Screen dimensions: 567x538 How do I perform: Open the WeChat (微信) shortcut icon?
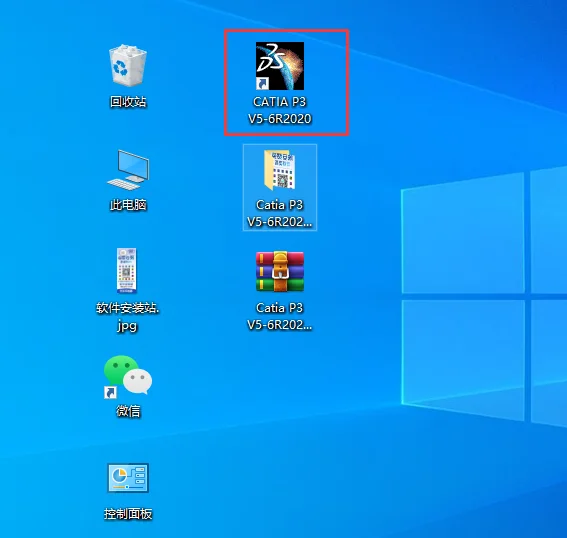coord(128,376)
